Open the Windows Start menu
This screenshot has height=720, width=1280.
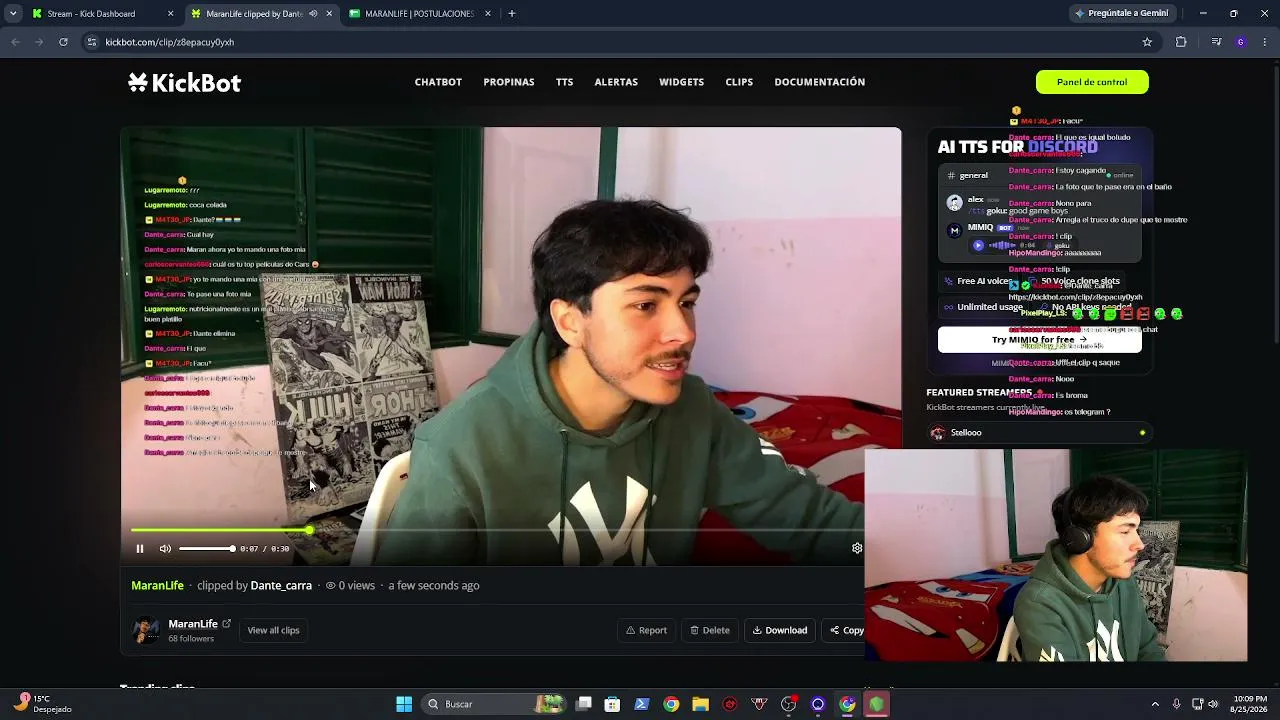404,704
